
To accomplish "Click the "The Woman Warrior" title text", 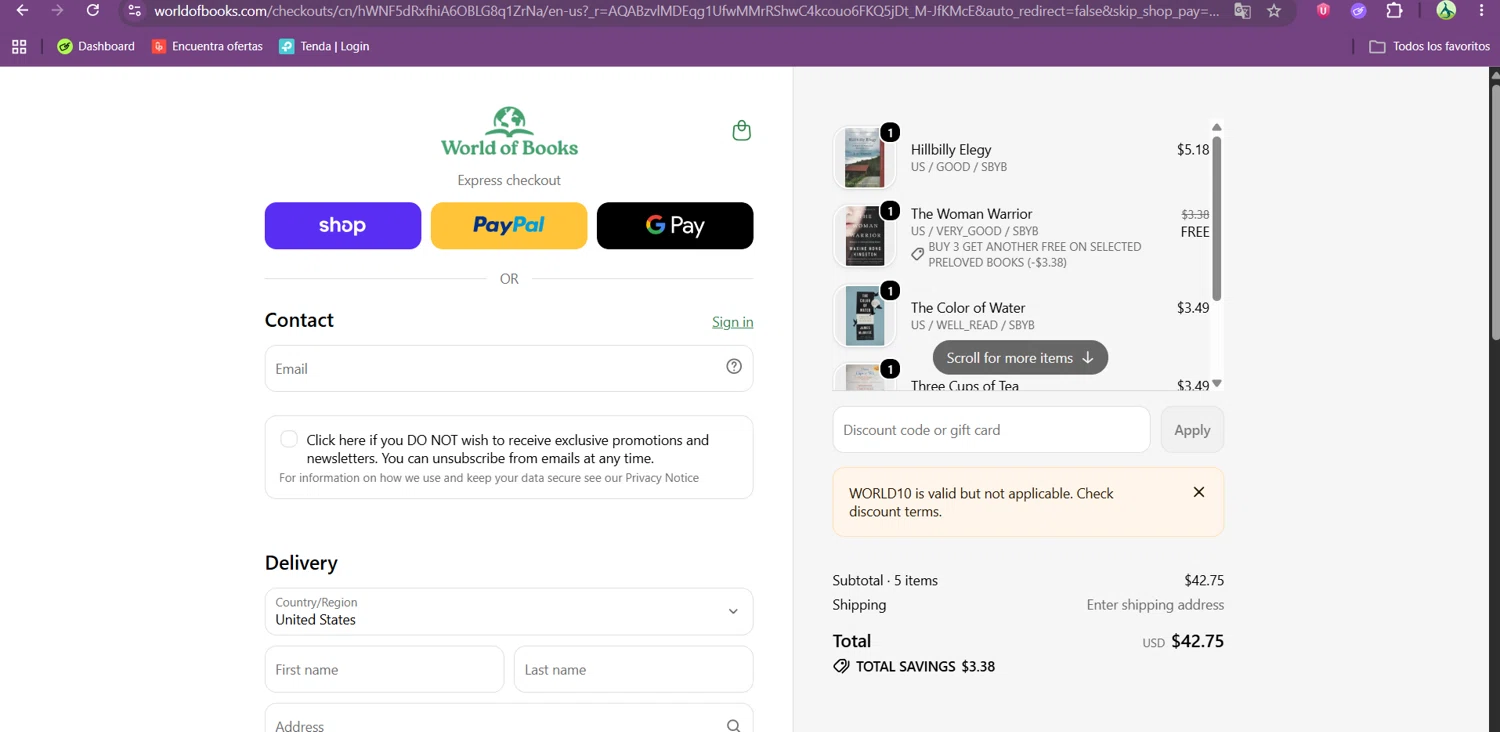I will tap(971, 214).
